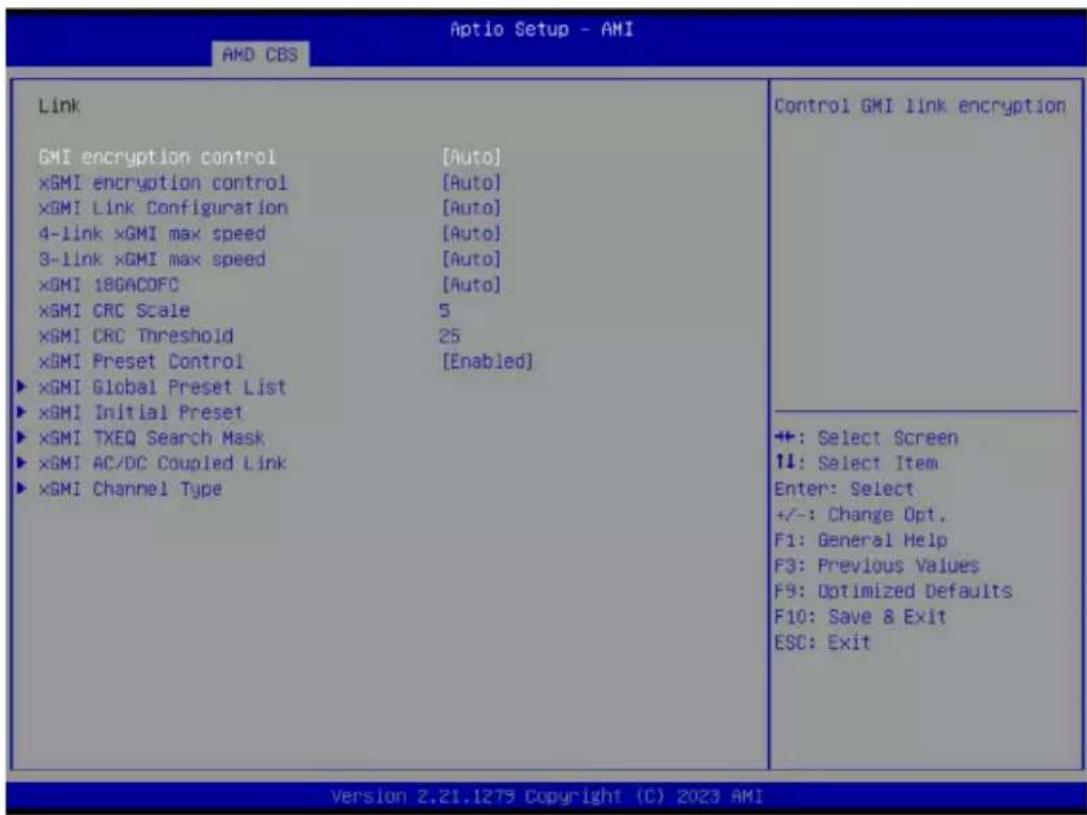Click the arrow beside xGMI Initial Preset
The image size is (1087, 815).
(x=22, y=412)
